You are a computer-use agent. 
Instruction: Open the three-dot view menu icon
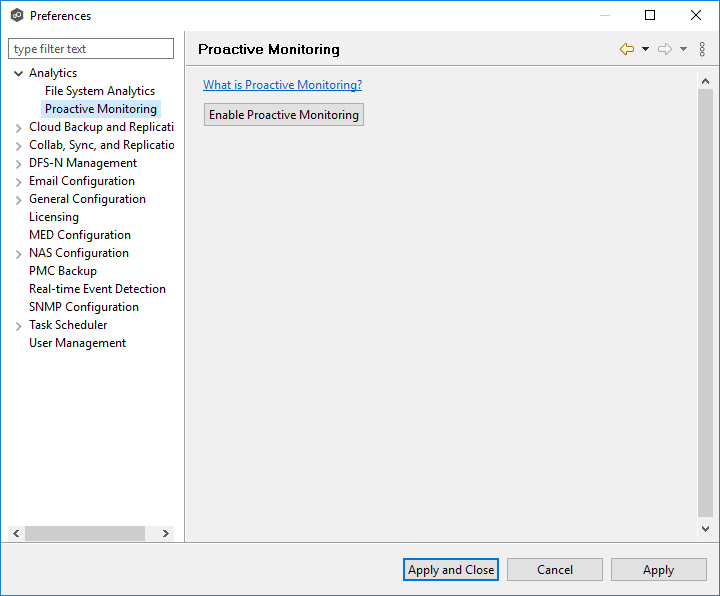(x=702, y=49)
